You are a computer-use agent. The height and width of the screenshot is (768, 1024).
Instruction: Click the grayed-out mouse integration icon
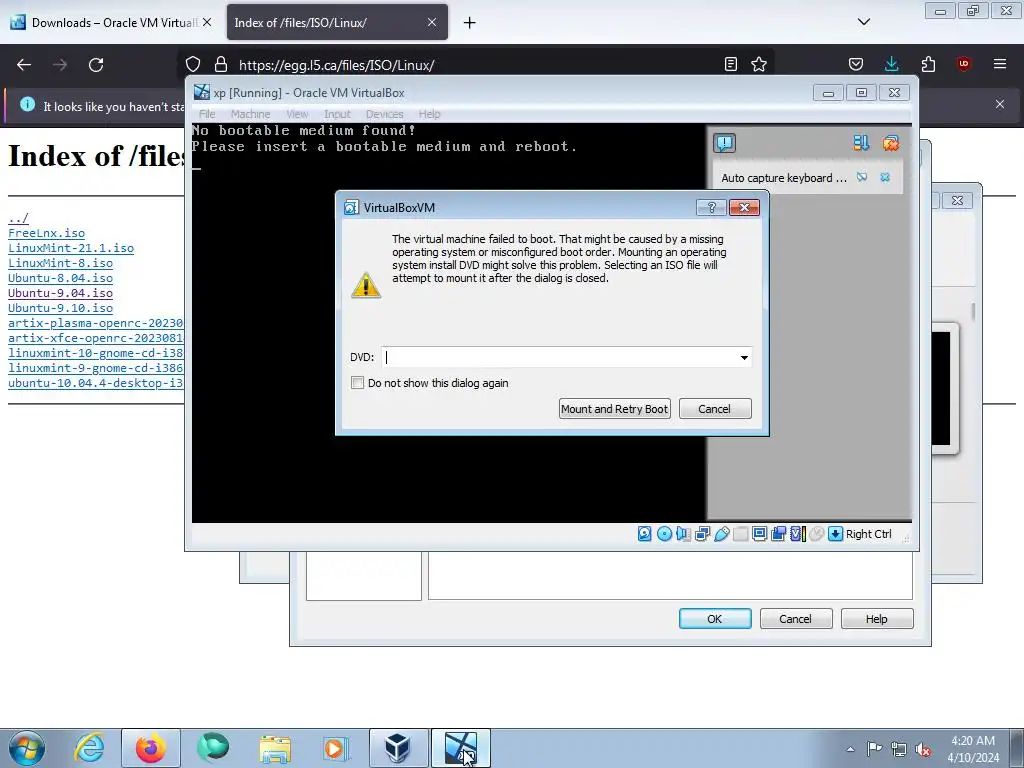pyautogui.click(x=816, y=534)
